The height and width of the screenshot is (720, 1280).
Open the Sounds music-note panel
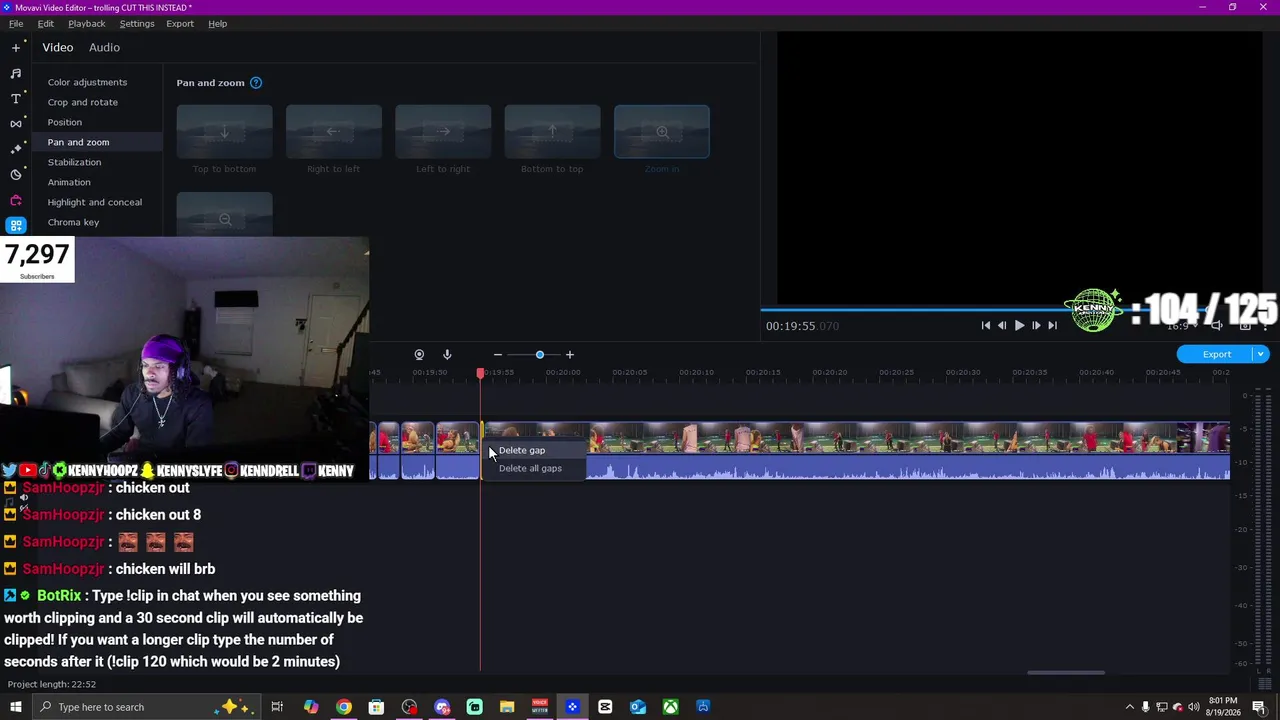click(16, 73)
